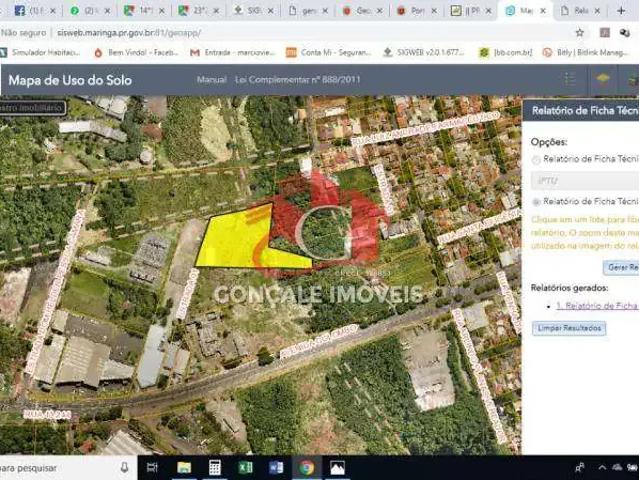The height and width of the screenshot is (480, 639).
Task: Switch to the SIGWEB browser tab
Action: pyautogui.click(x=253, y=10)
